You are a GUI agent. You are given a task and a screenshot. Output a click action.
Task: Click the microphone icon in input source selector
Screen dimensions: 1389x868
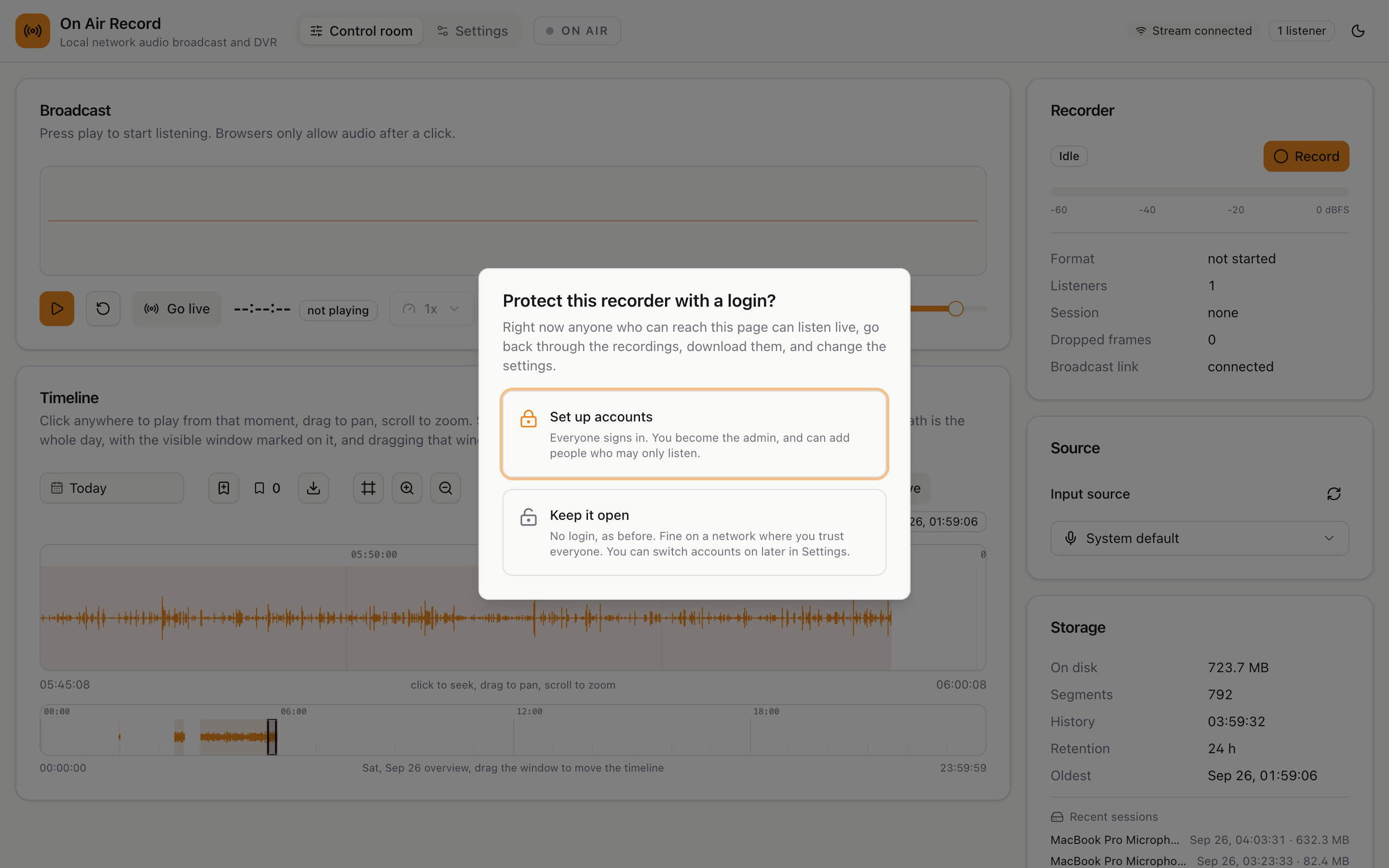(x=1071, y=538)
